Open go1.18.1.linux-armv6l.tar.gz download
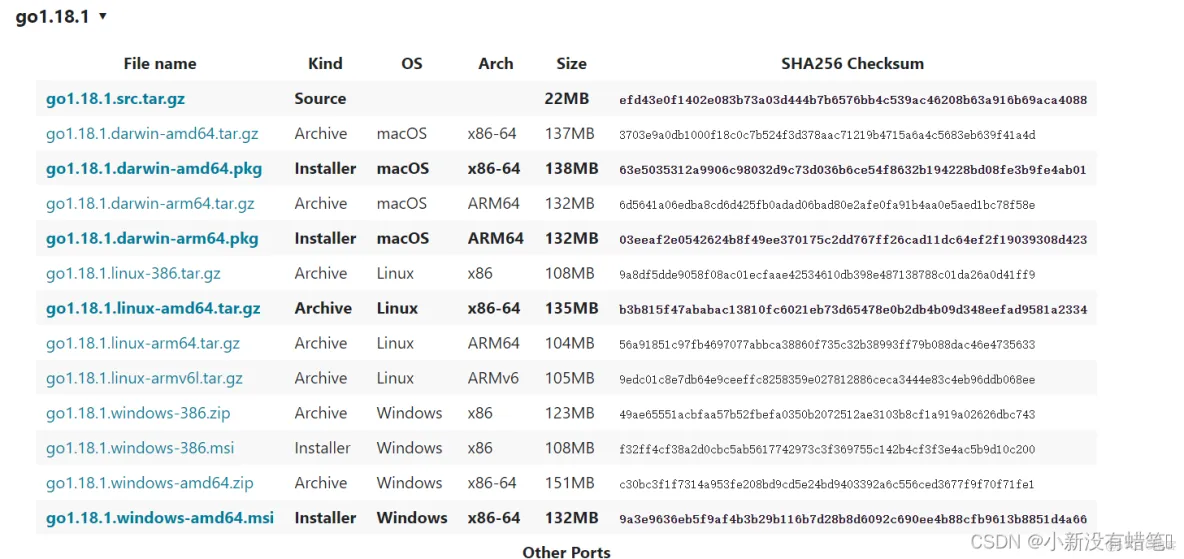Screen dimensions: 1184x559 (144, 378)
